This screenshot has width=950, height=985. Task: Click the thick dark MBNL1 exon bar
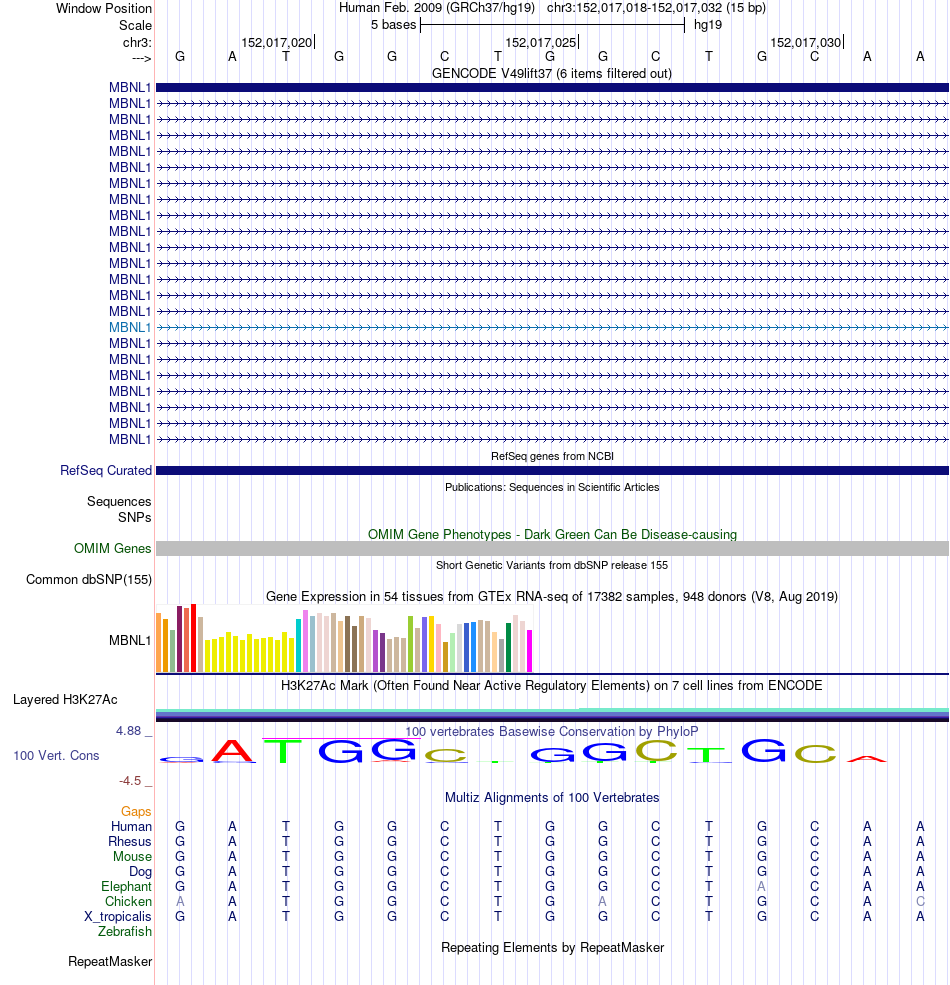(552, 87)
